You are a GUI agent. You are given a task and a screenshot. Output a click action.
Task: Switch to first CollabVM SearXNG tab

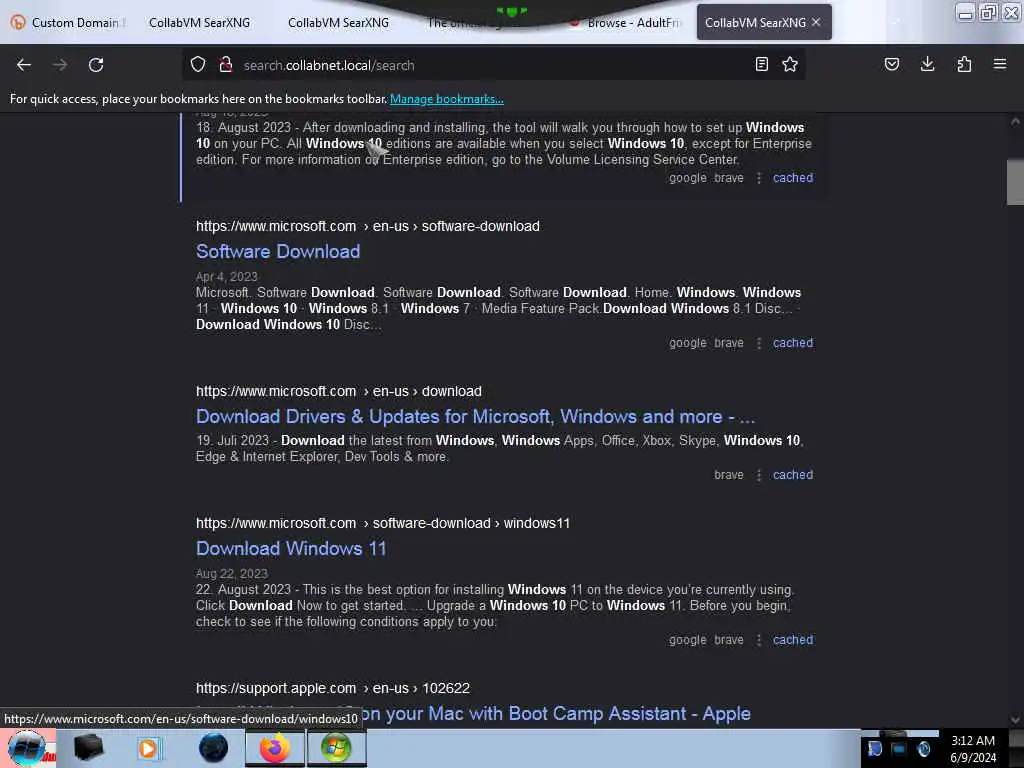point(199,23)
